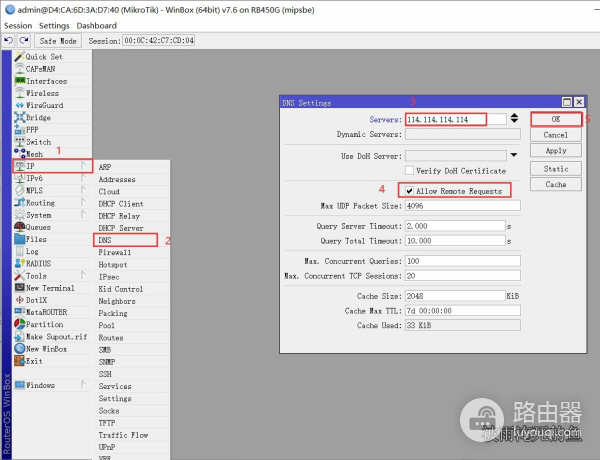The image size is (600, 460).
Task: Toggle Allow Remote Requests checkbox
Action: click(409, 191)
